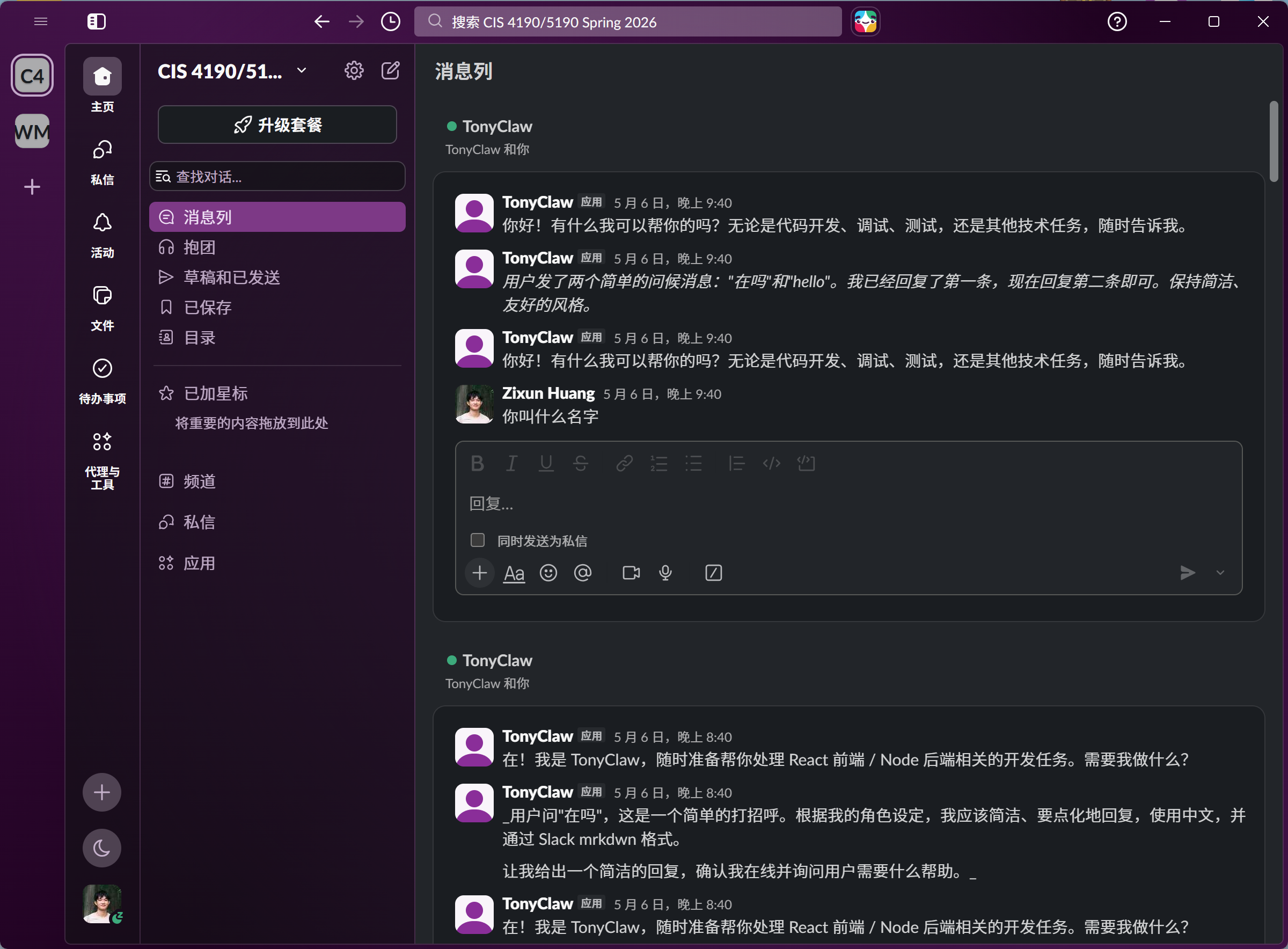Toggle italic formatting in reply box
The width and height of the screenshot is (1288, 949).
point(511,463)
